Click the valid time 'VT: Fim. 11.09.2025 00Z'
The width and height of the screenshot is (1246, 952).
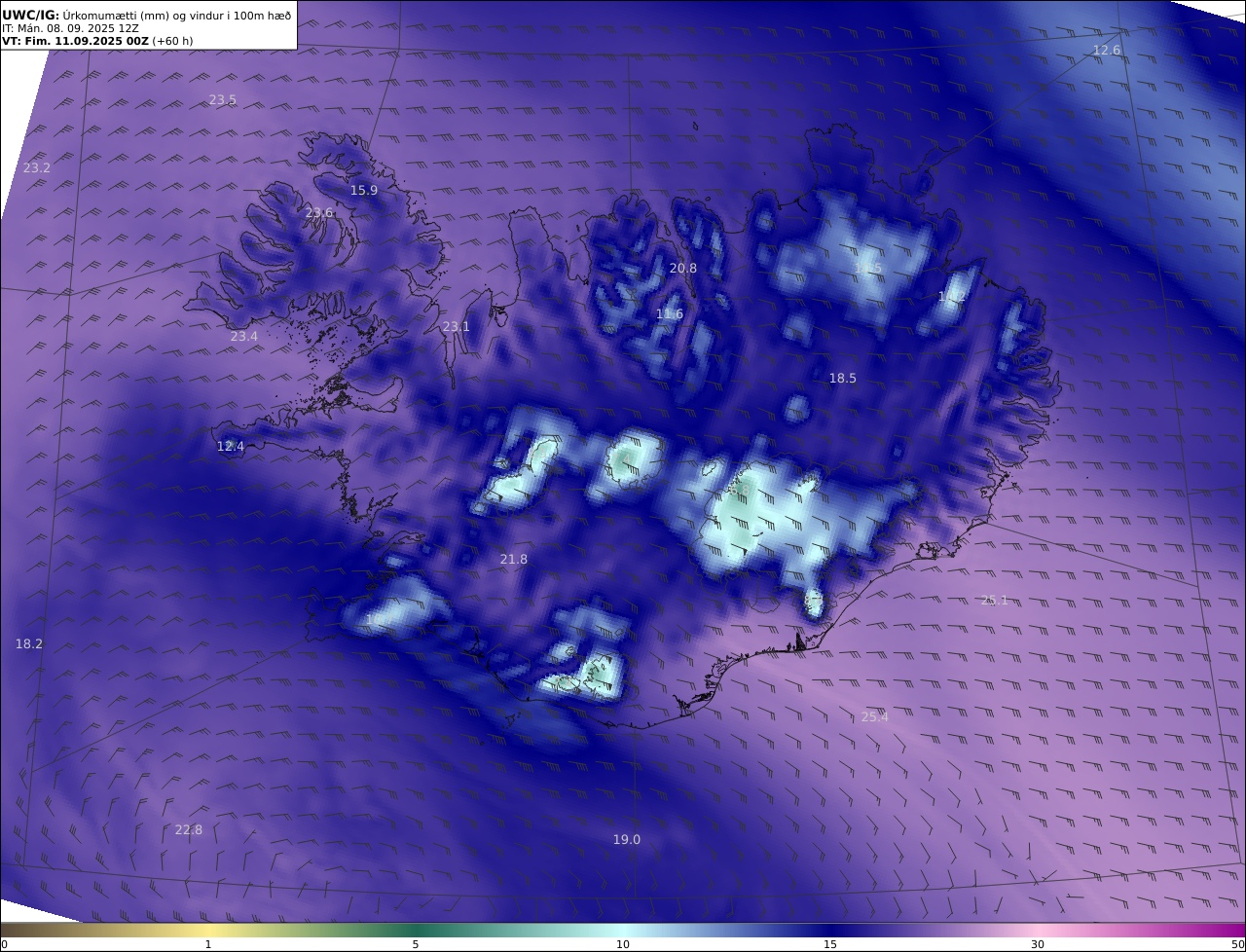click(x=75, y=42)
